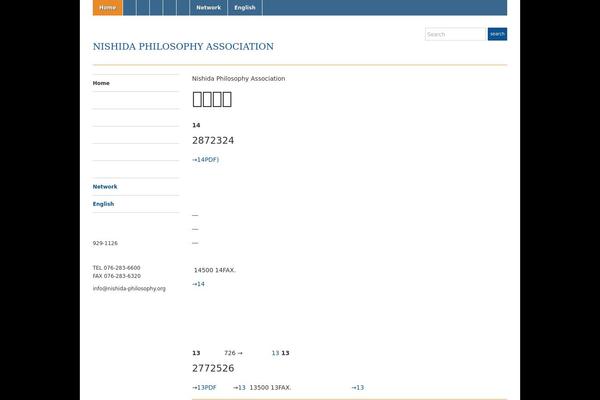Open Network in the top navigation bar
Screen dimensions: 600x400
[x=209, y=8]
